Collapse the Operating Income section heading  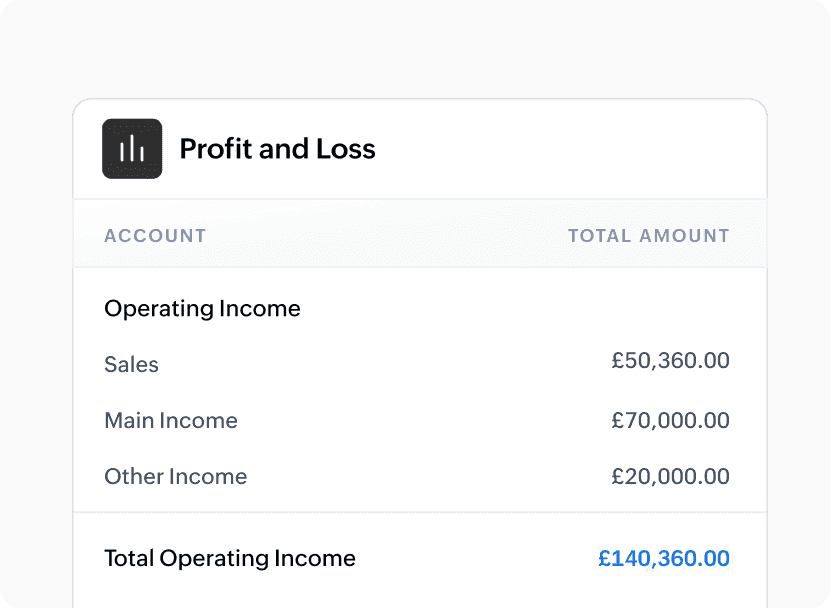tap(202, 309)
